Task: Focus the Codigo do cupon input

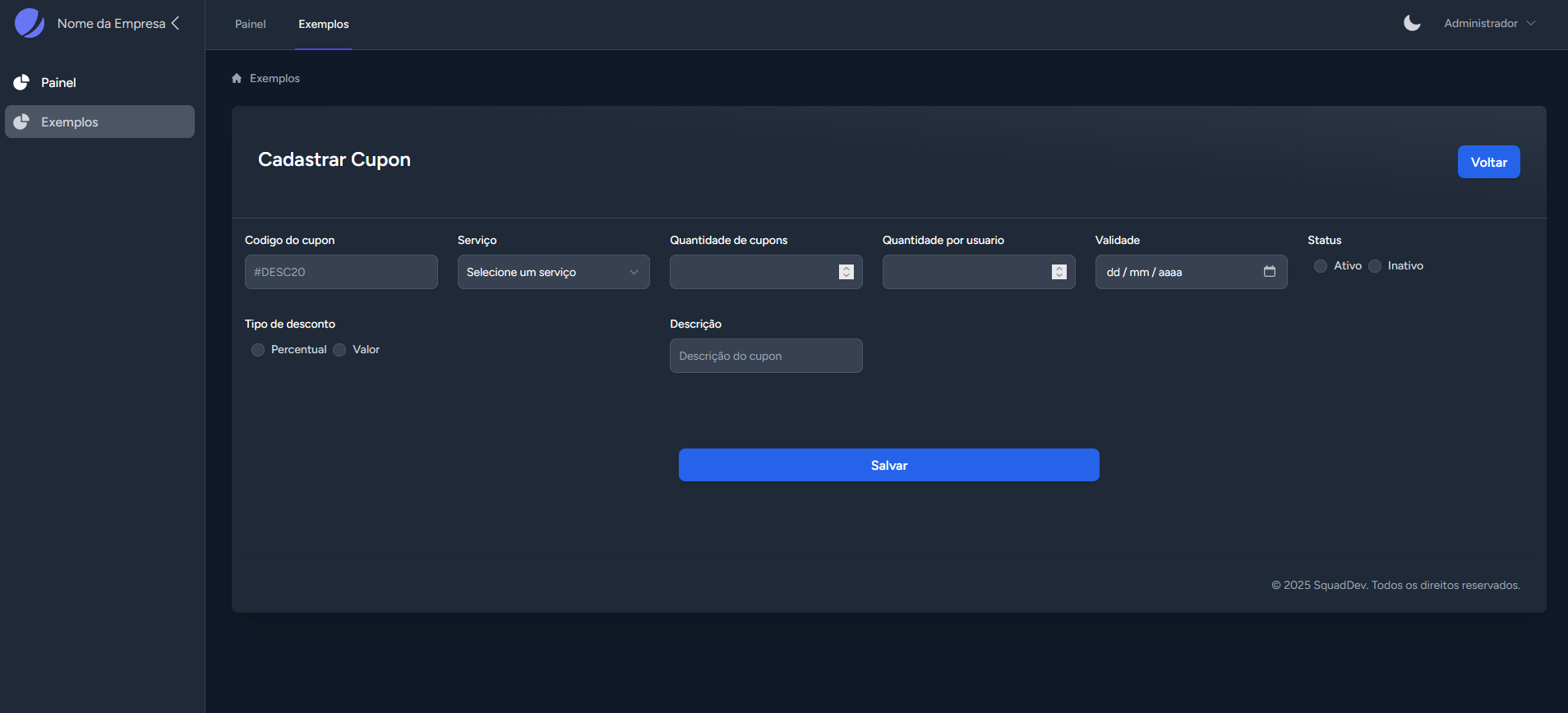Action: [x=341, y=272]
